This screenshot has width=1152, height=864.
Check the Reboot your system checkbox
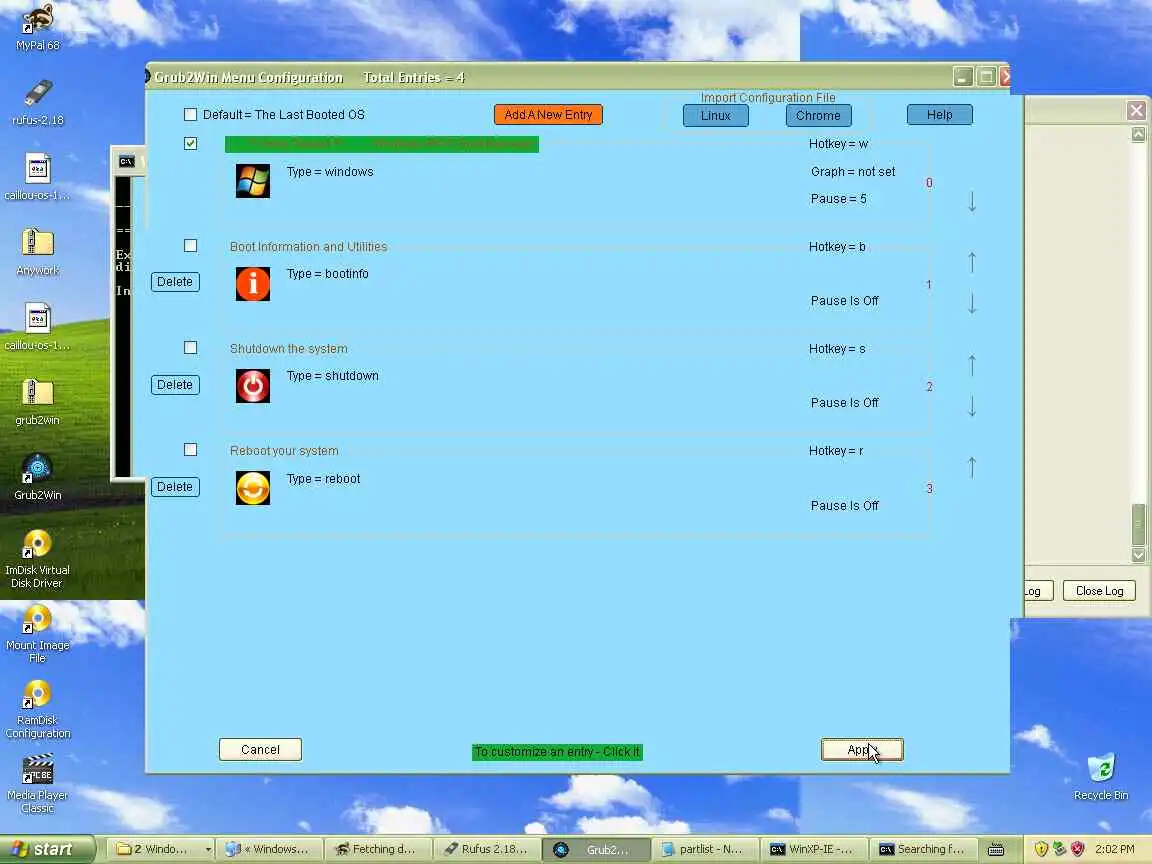pos(190,450)
